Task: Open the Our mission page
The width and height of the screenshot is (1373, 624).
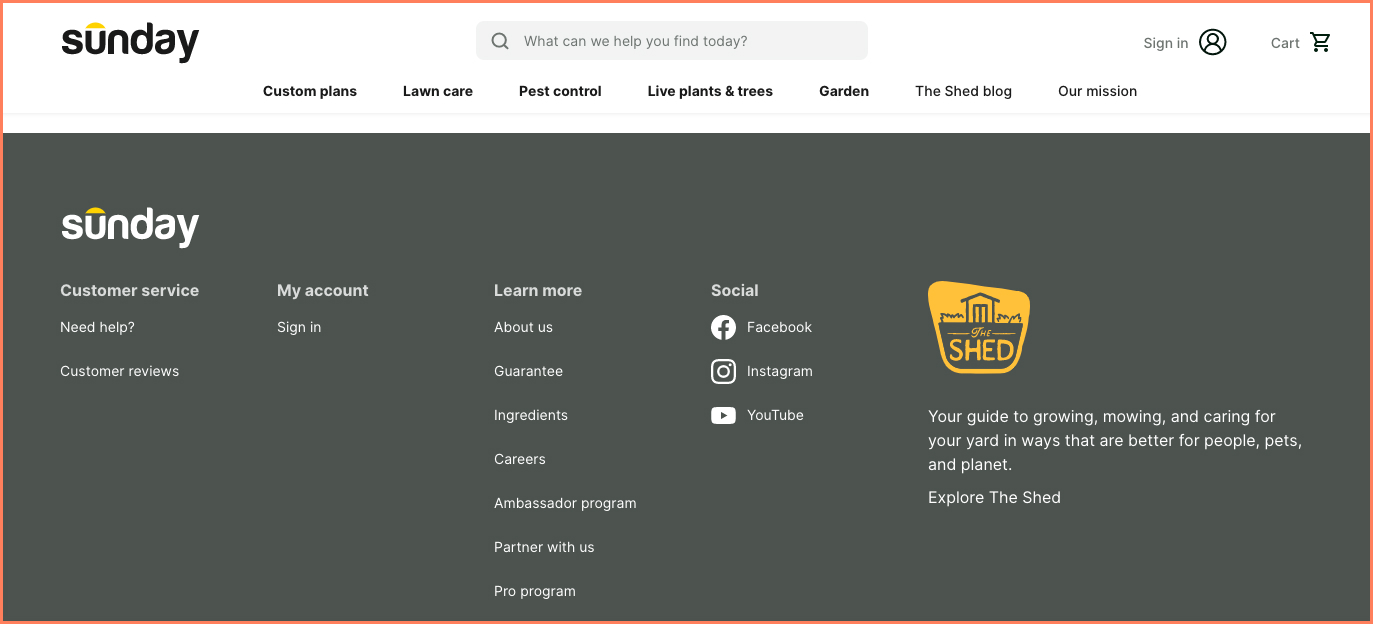Action: point(1097,91)
